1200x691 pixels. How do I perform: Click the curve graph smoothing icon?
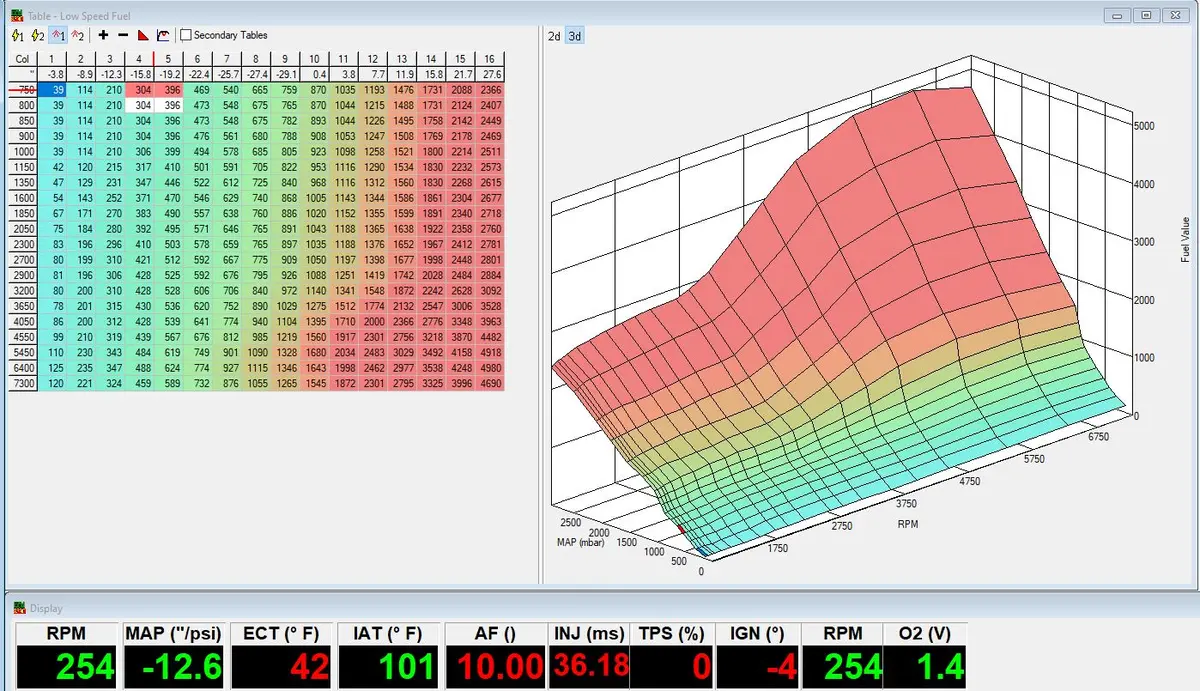point(162,35)
